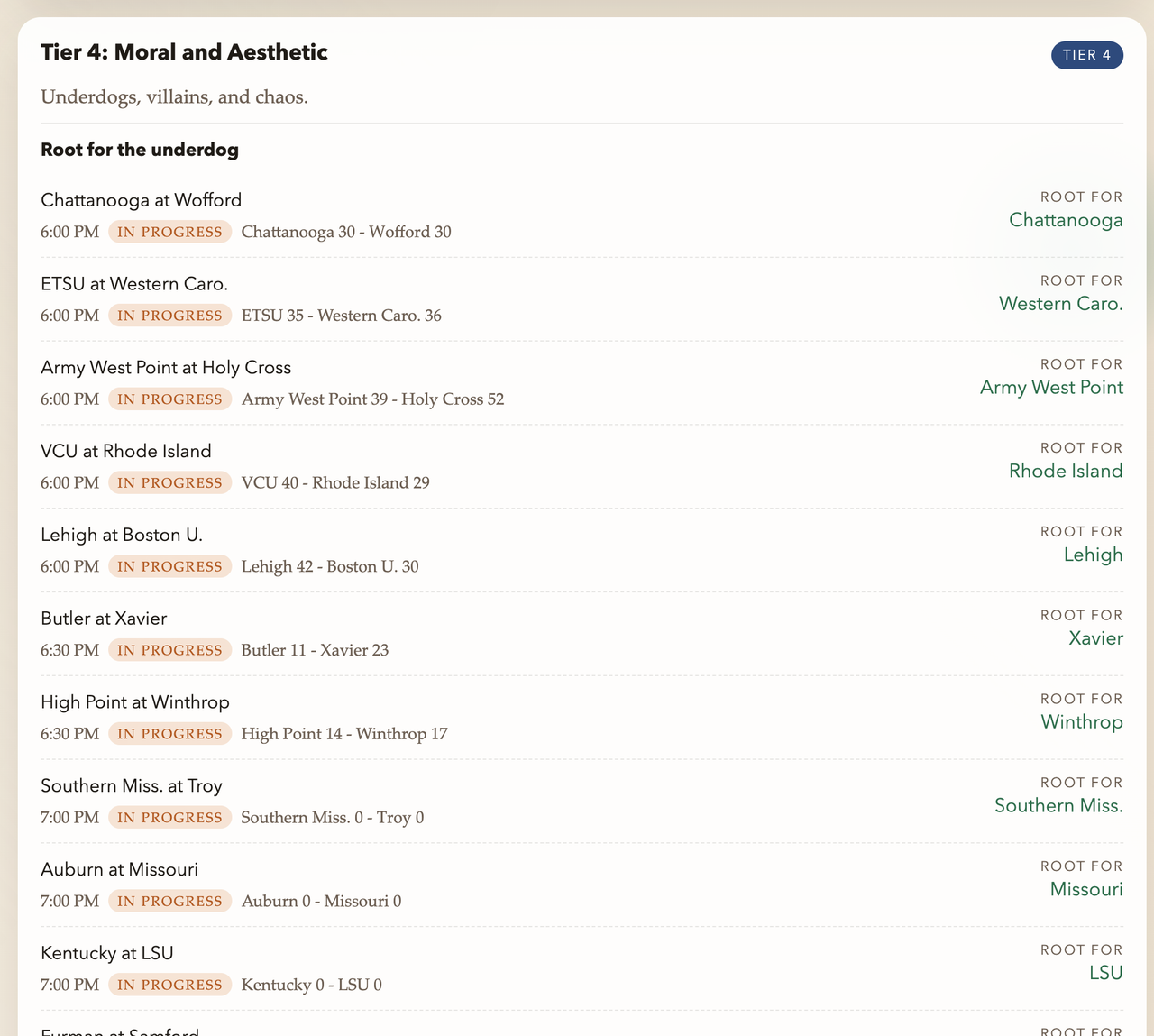Select the Missouri root-for pick
The height and width of the screenshot is (1036, 1154).
(1086, 891)
